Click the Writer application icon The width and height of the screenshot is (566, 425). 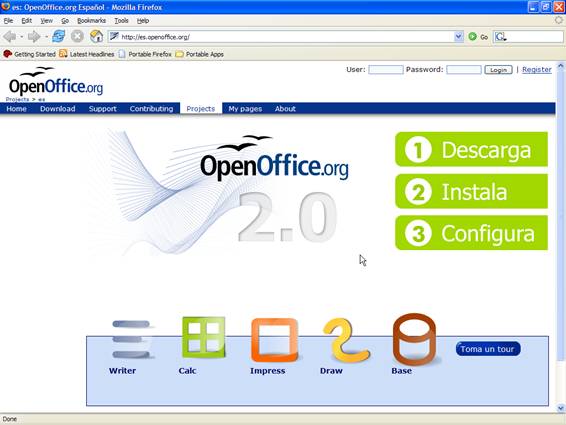tap(132, 339)
